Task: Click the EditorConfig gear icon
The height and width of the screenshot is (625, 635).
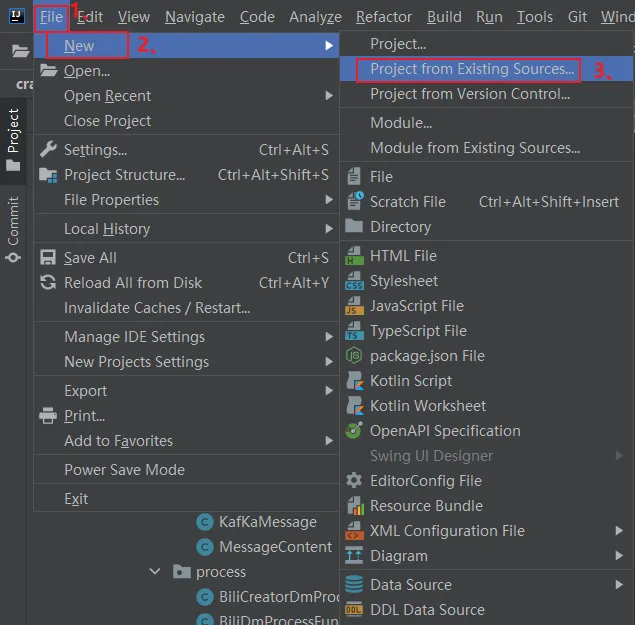Action: pyautogui.click(x=354, y=481)
